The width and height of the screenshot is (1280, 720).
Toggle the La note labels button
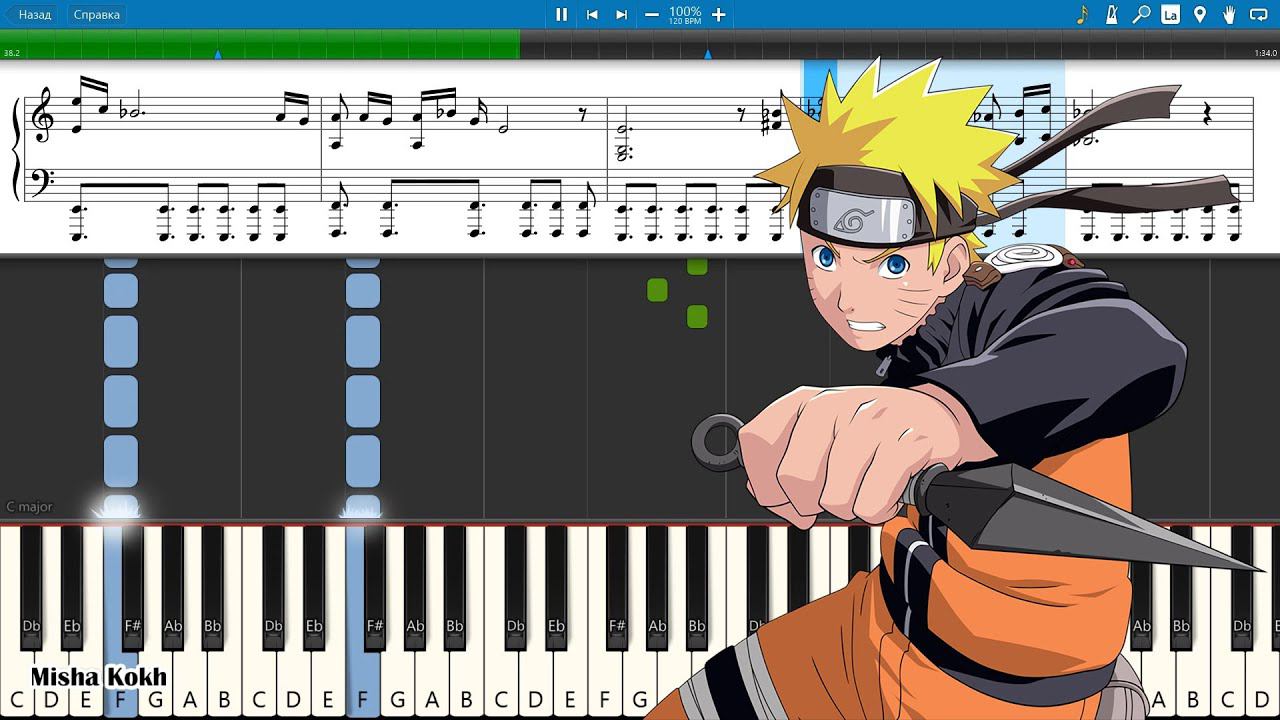click(1170, 14)
